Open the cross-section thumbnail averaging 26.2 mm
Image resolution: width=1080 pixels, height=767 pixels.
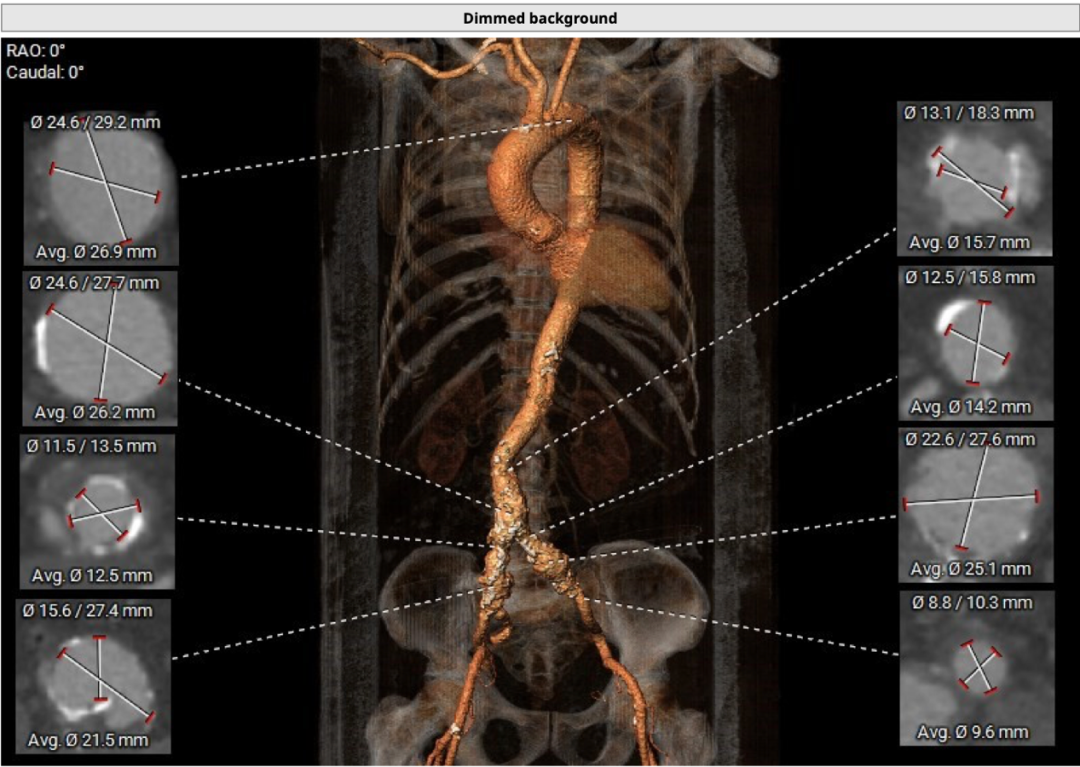point(101,348)
